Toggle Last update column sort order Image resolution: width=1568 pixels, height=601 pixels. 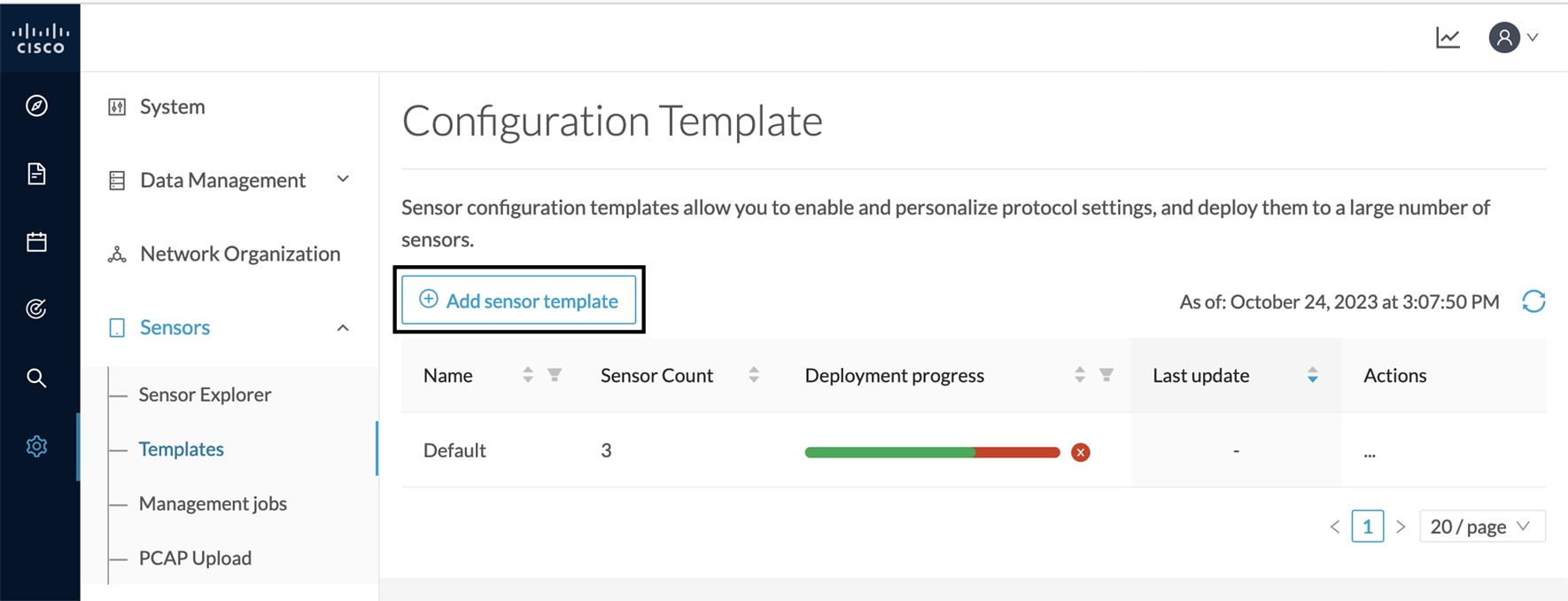coord(1313,375)
